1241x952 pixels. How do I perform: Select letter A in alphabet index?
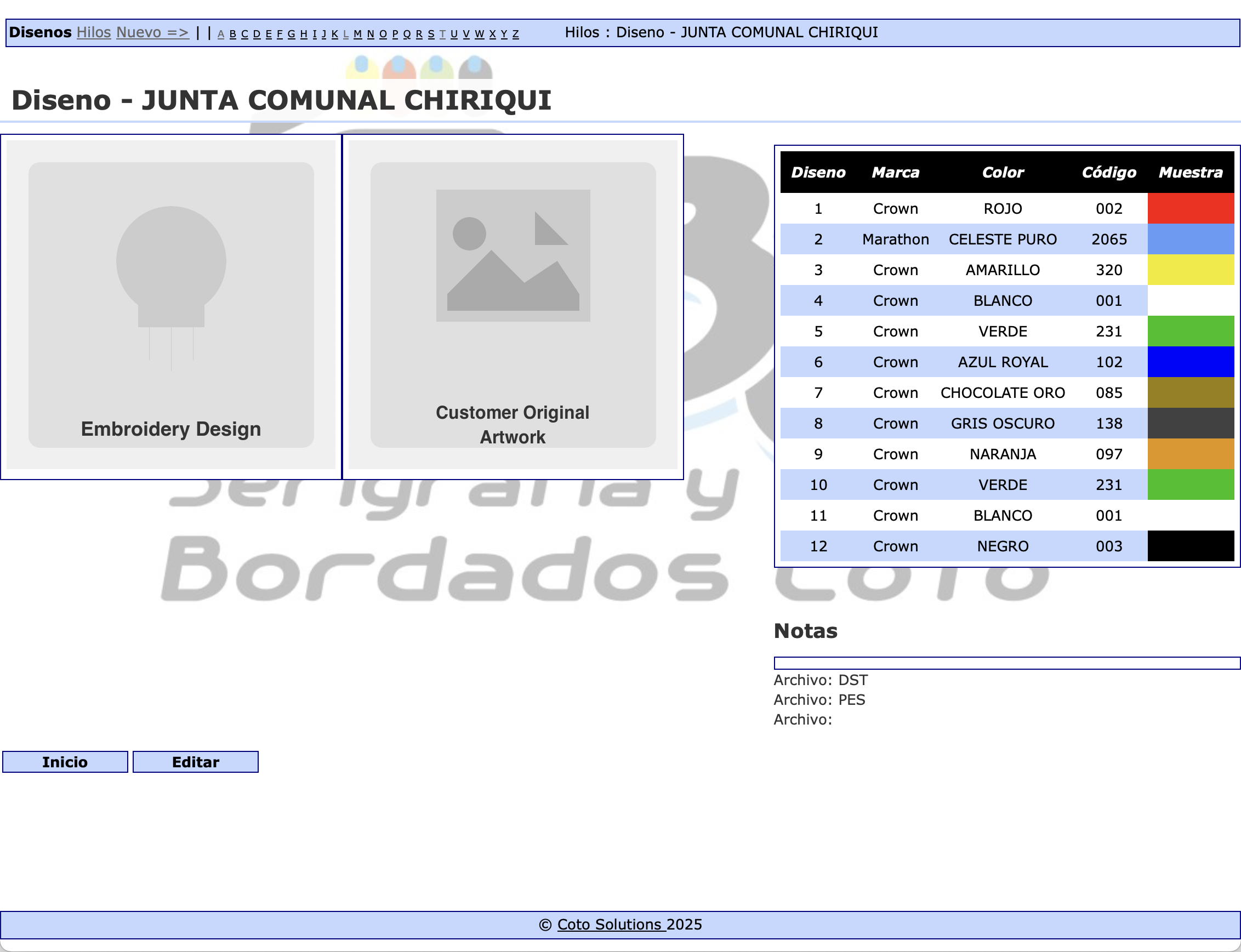(221, 35)
